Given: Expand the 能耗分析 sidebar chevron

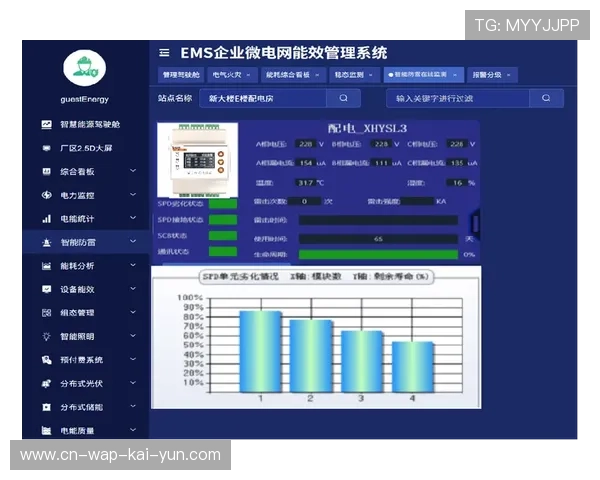Looking at the screenshot, I should [133, 265].
